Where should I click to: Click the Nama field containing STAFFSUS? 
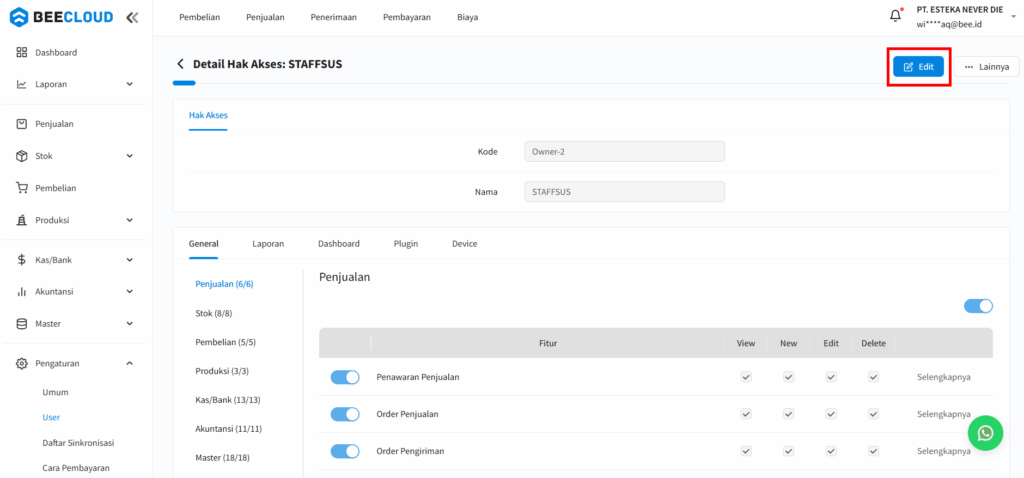coord(624,191)
